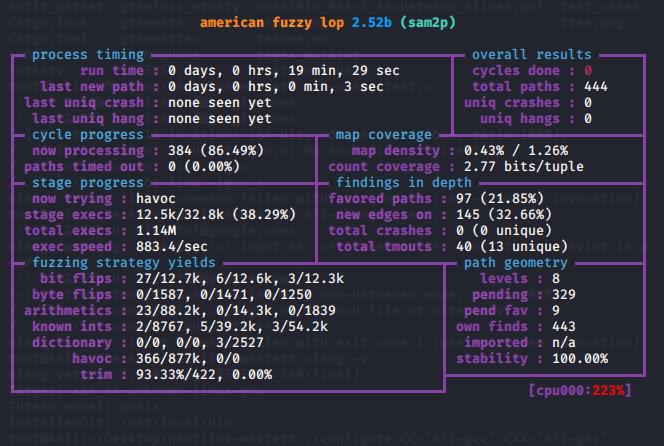Click the red cycles done value 0
The image size is (664, 446).
[588, 71]
